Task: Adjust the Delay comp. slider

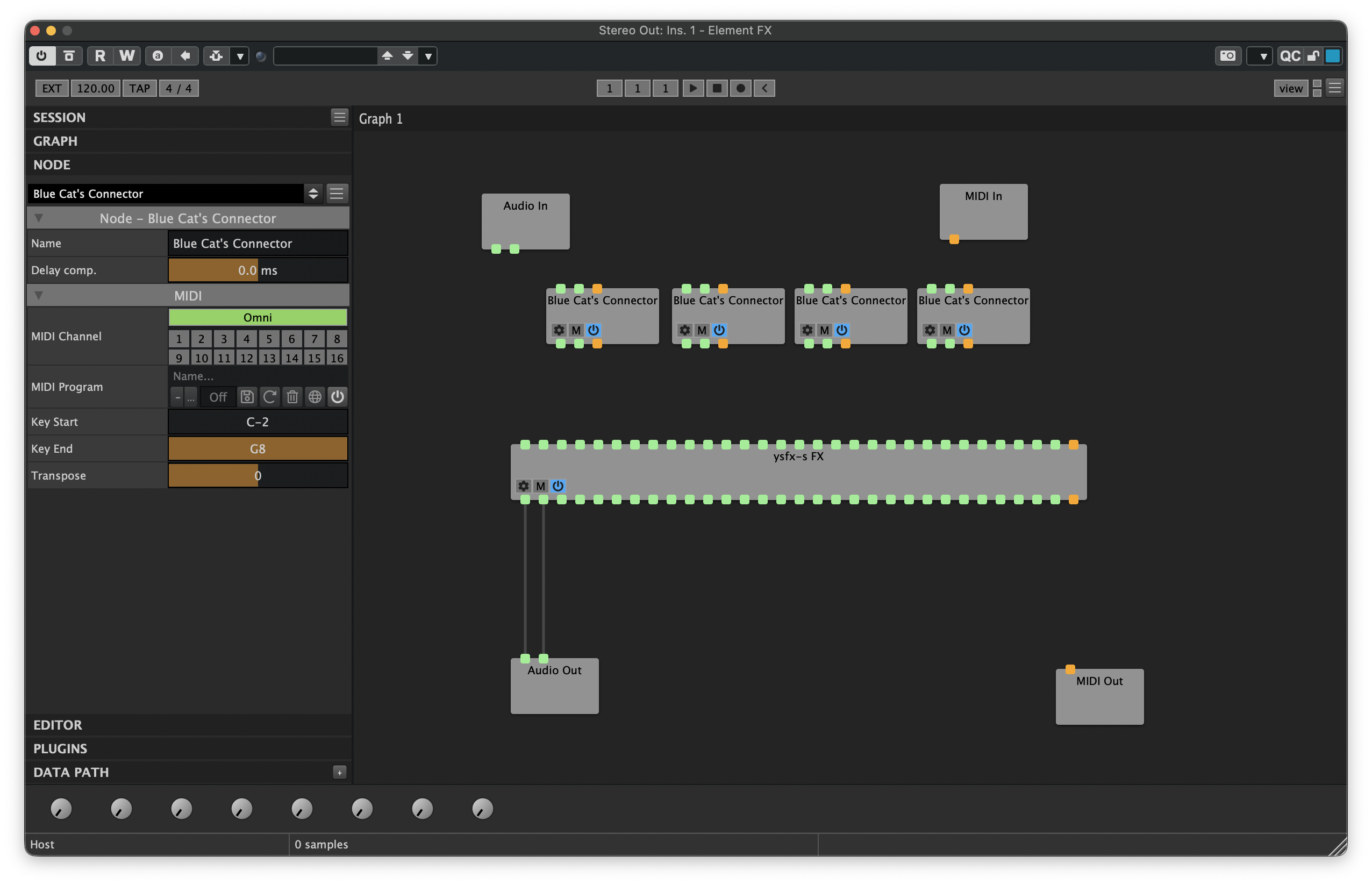Action: pyautogui.click(x=258, y=270)
